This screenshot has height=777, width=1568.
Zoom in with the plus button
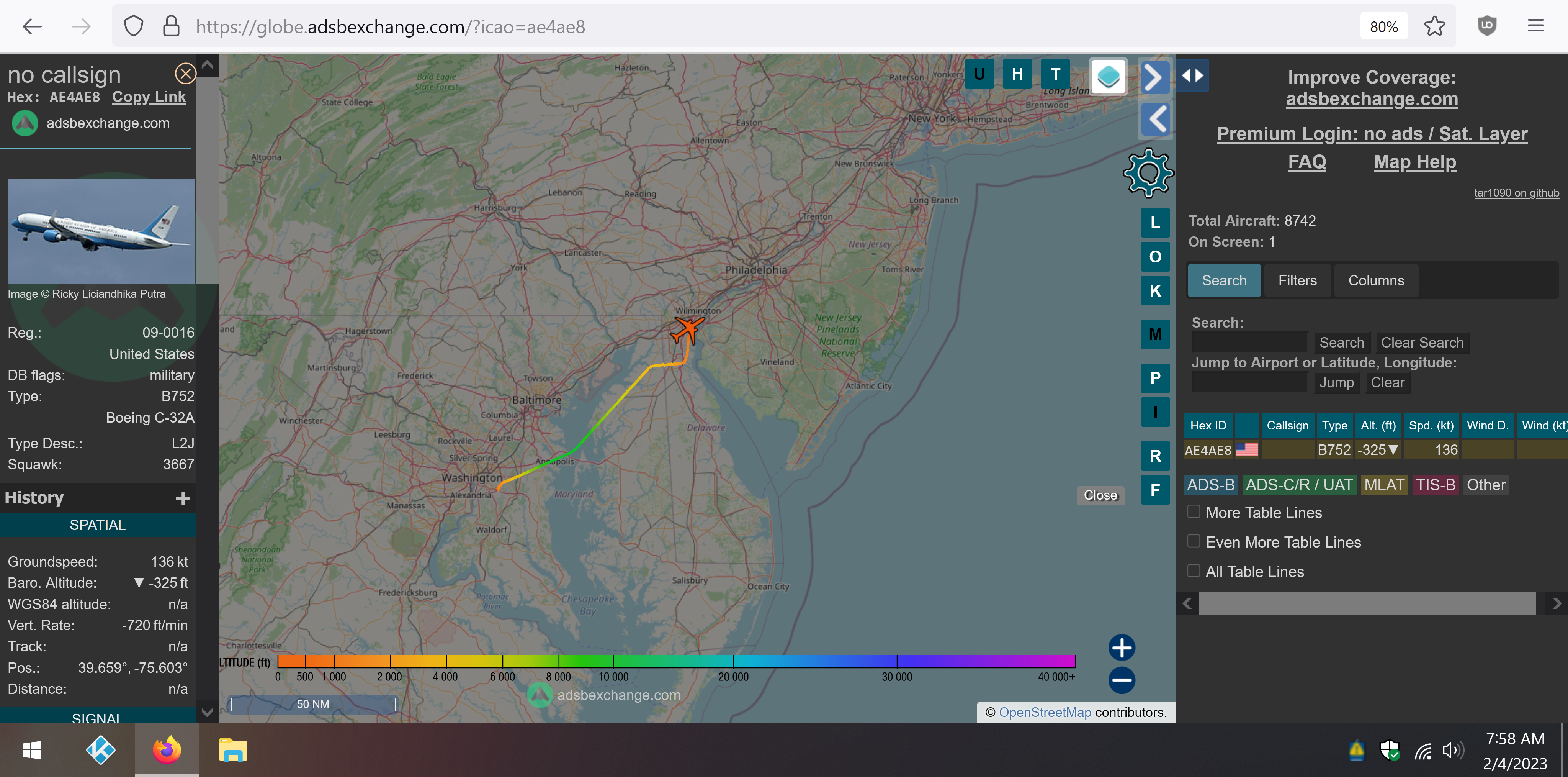point(1121,647)
